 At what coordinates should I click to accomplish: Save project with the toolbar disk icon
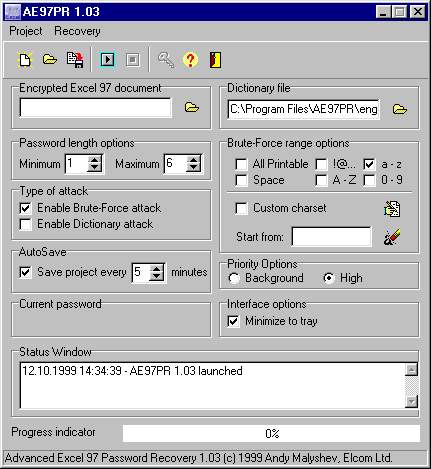[x=75, y=60]
